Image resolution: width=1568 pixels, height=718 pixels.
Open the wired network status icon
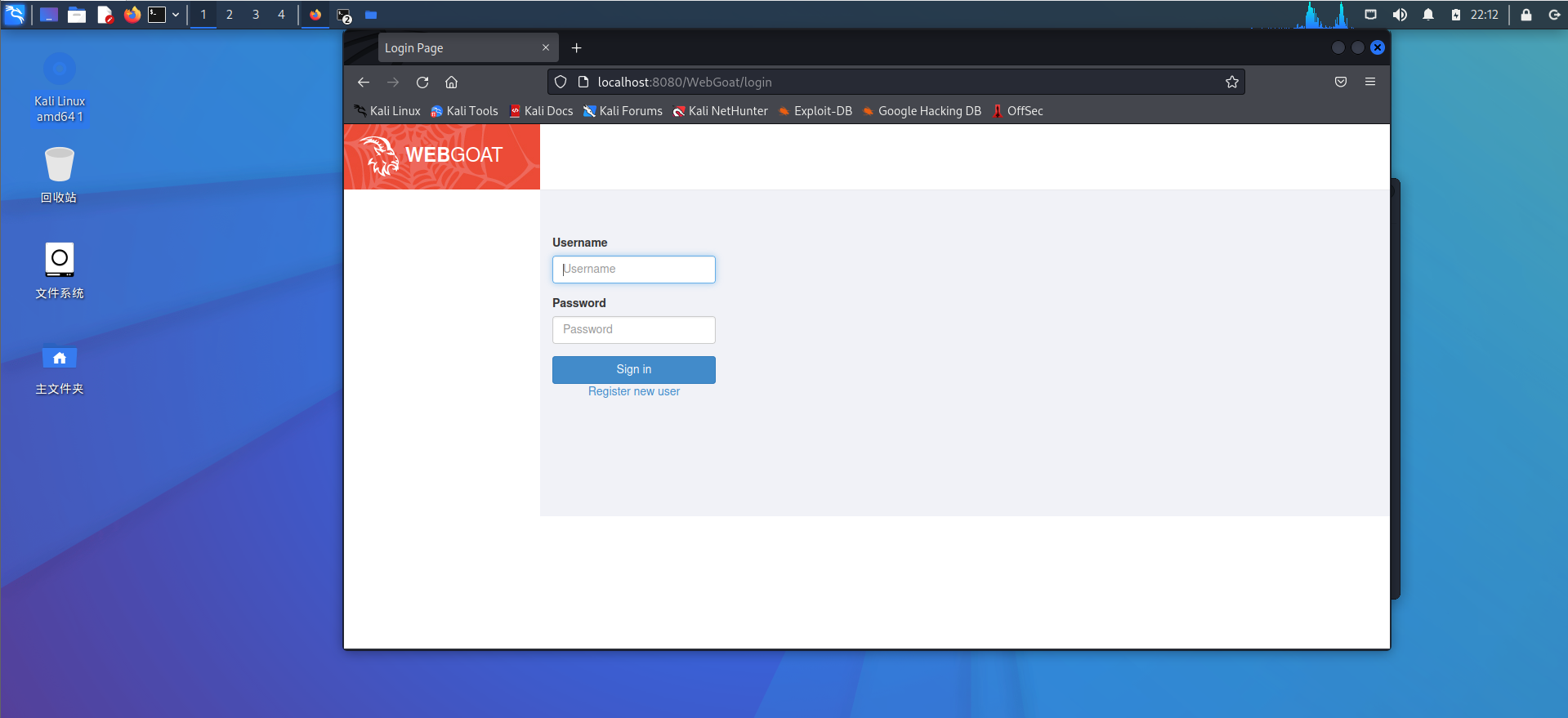[x=1371, y=15]
